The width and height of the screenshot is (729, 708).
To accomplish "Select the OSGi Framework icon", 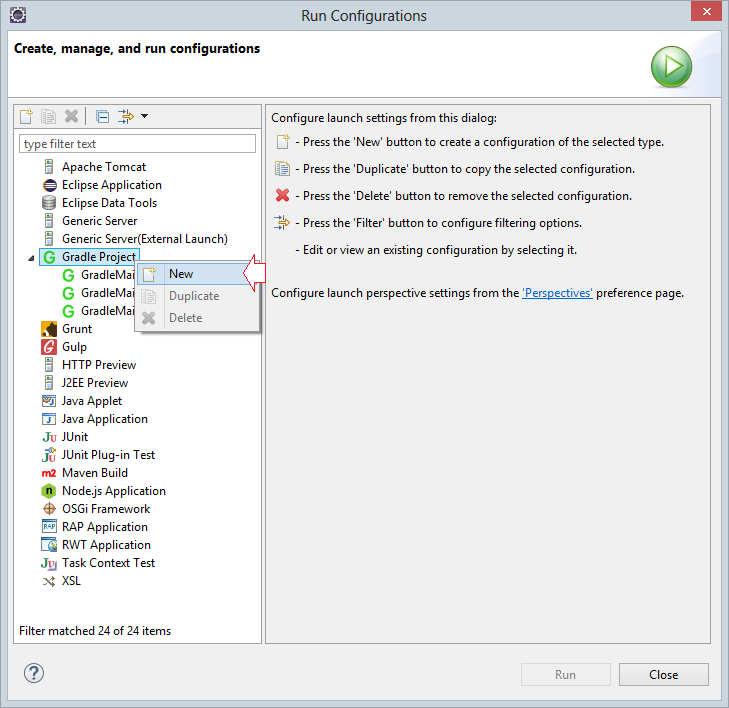I will click(49, 509).
